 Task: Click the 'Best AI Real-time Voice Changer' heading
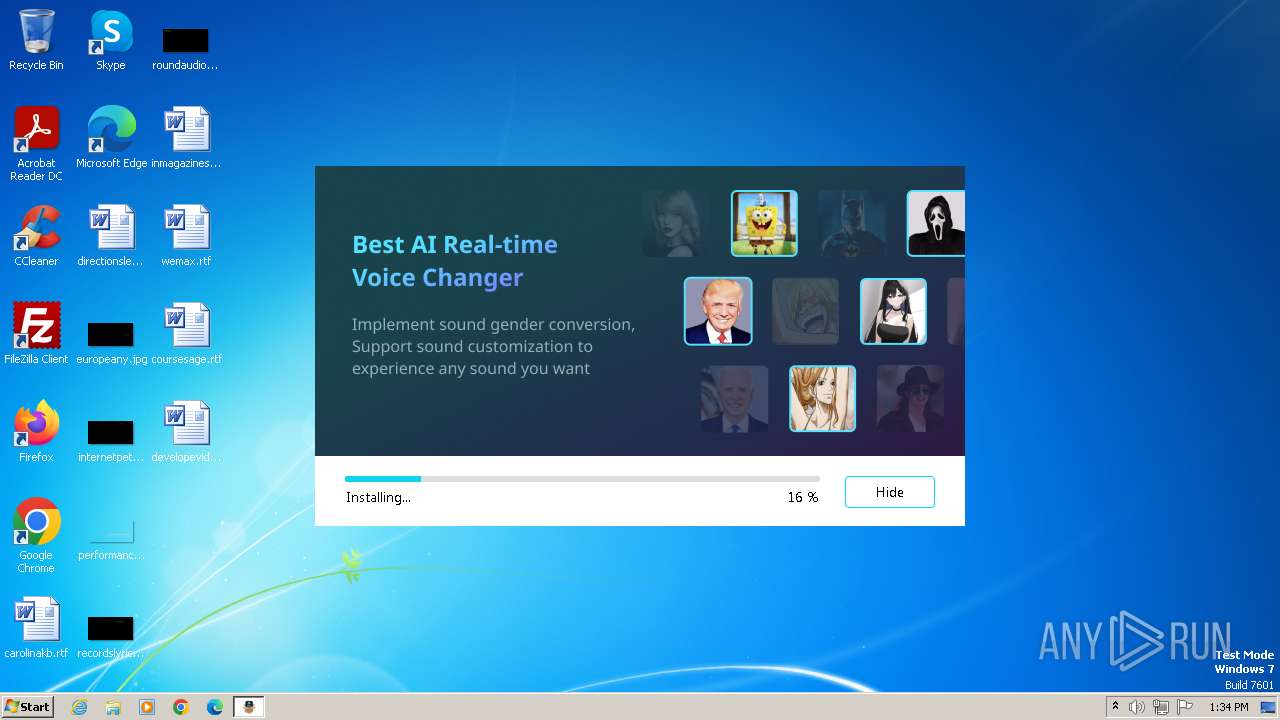(455, 260)
